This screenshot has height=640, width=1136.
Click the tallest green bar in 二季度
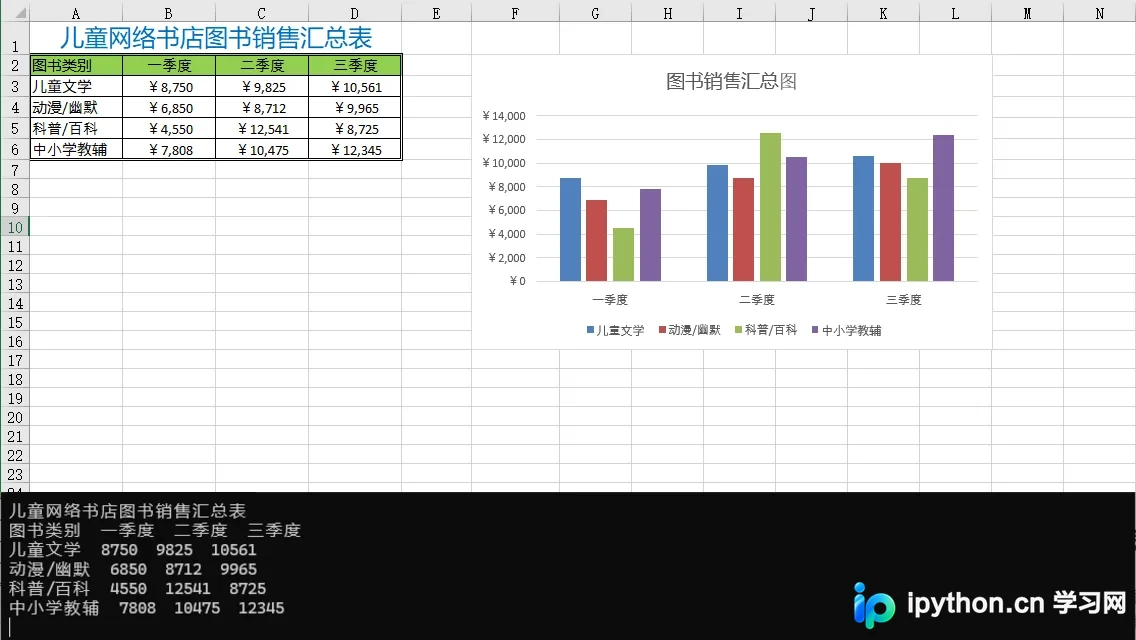pyautogui.click(x=770, y=207)
